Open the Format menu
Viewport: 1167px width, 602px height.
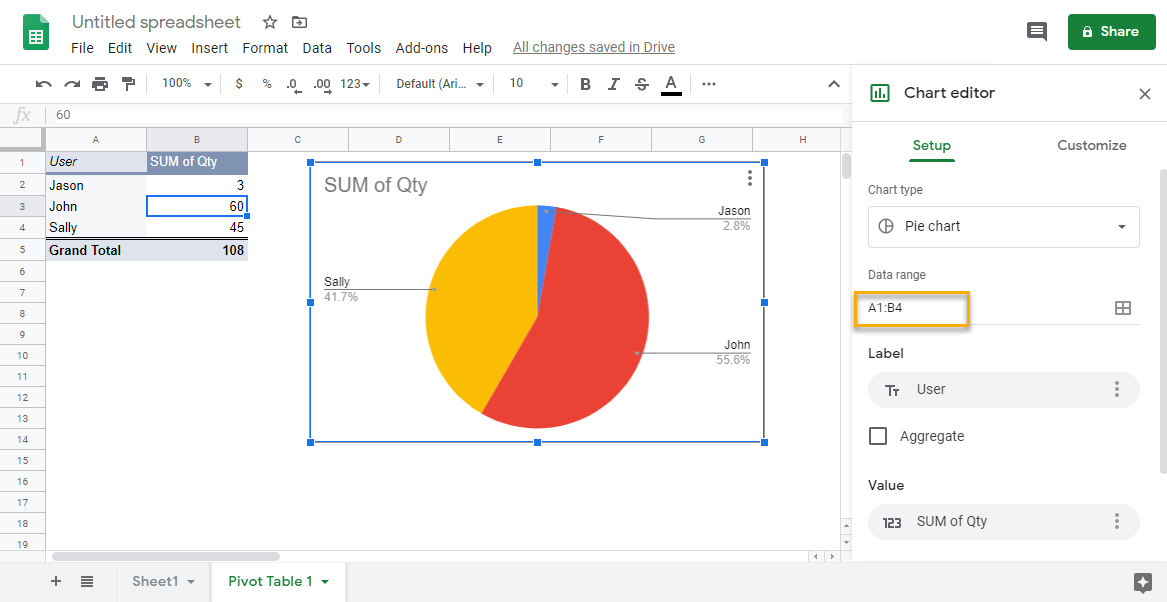[x=265, y=48]
